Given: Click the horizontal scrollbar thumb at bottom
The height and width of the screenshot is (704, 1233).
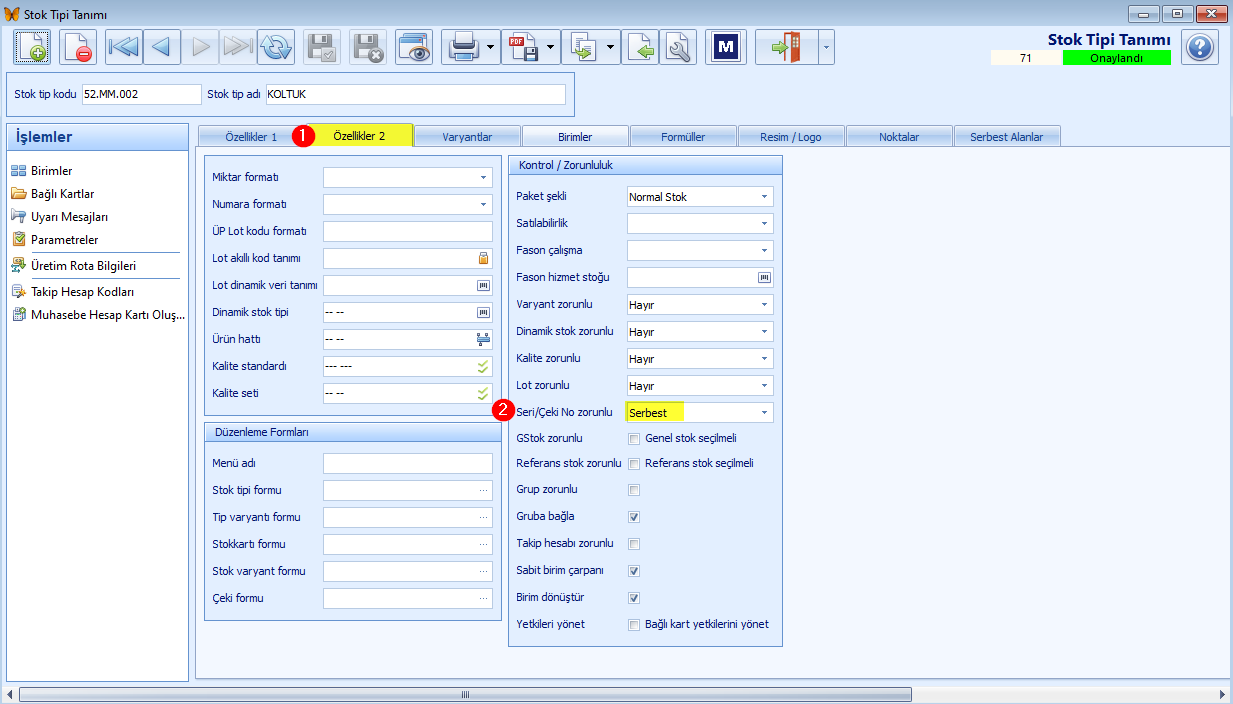Looking at the screenshot, I should pos(465,694).
